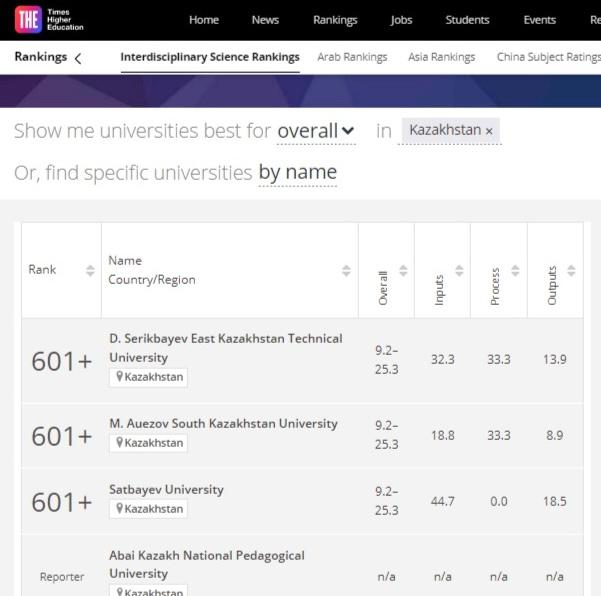Sort by Overall score arrows

click(x=403, y=270)
